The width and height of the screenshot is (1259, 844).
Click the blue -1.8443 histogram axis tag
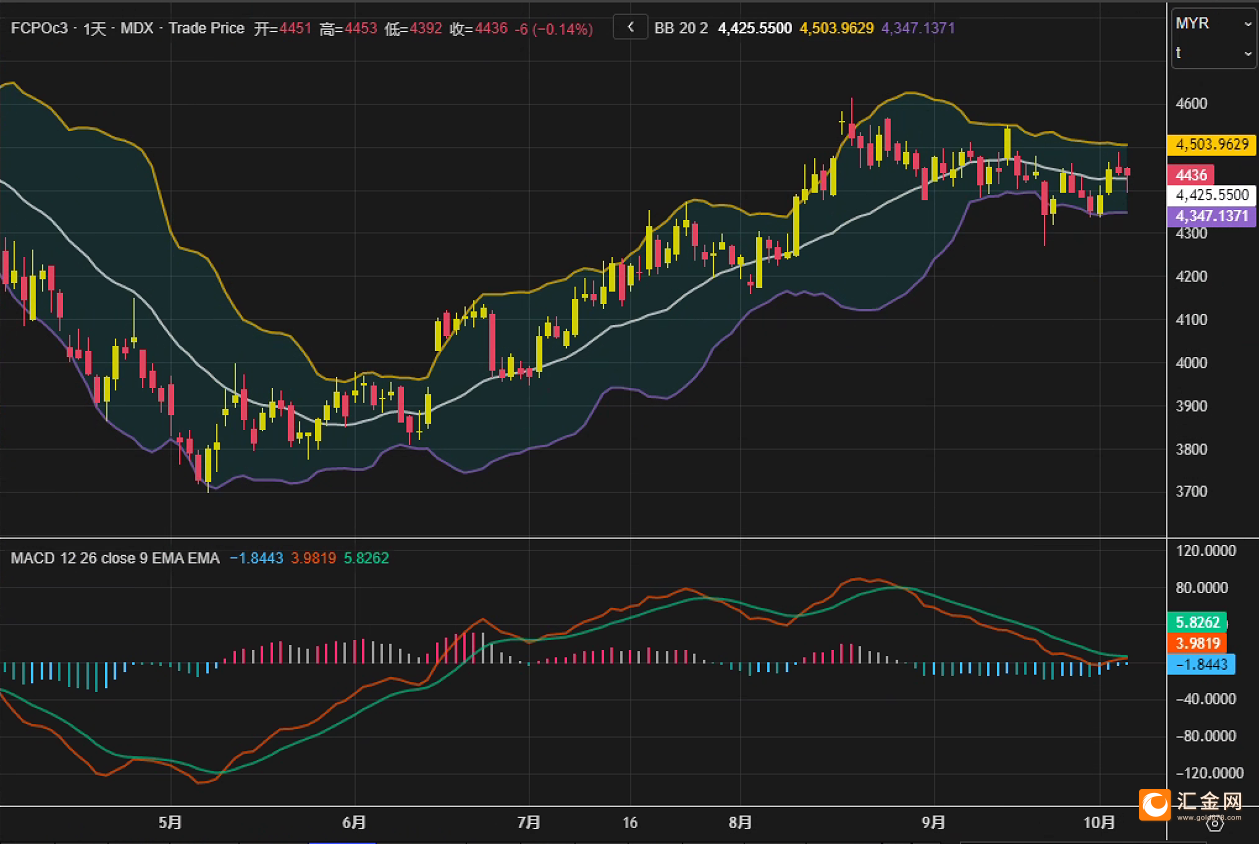click(x=1200, y=664)
